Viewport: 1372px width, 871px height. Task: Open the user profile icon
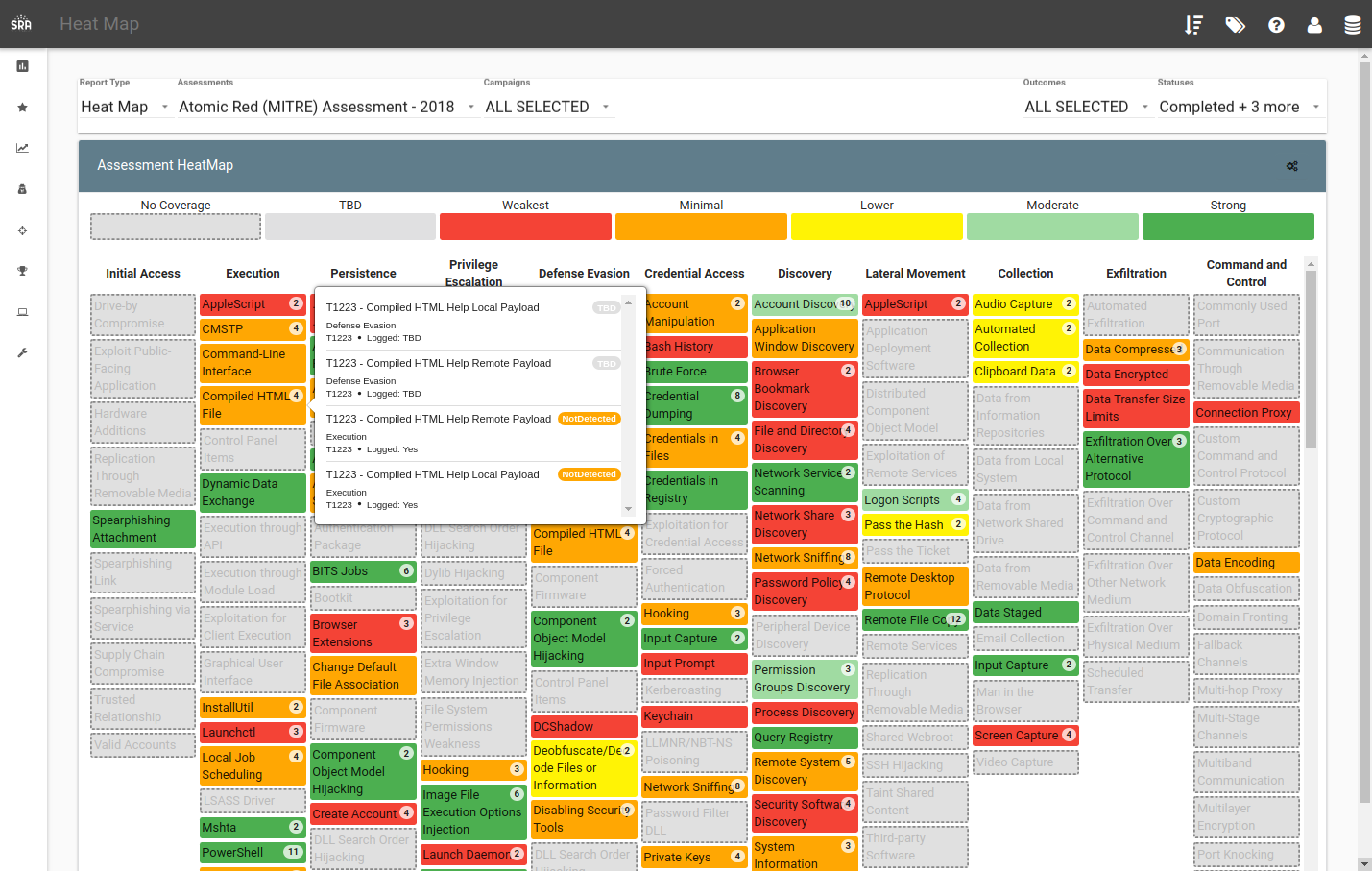click(1314, 25)
